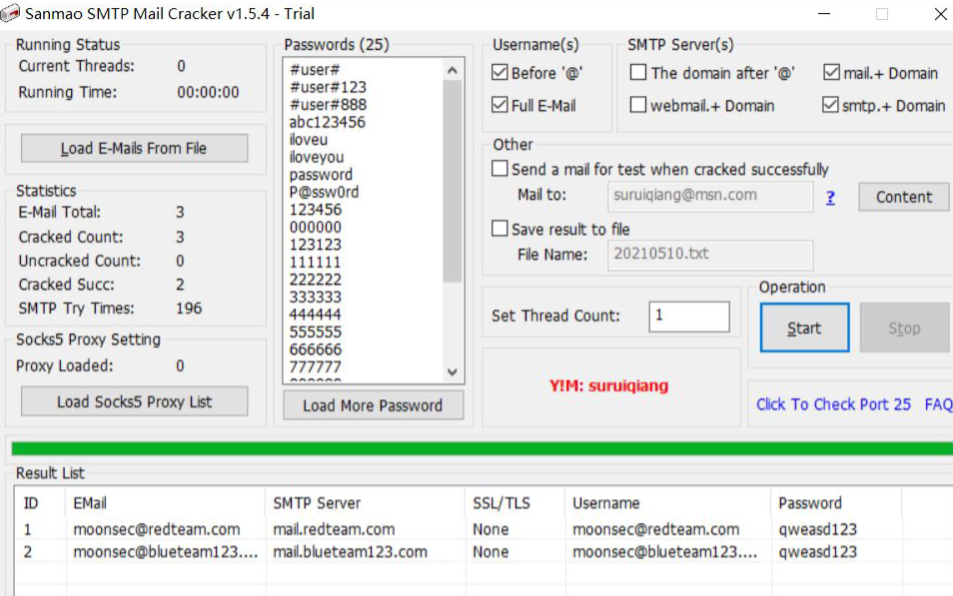Enable 'The domain after @' checkbox
The image size is (953, 596).
point(638,73)
